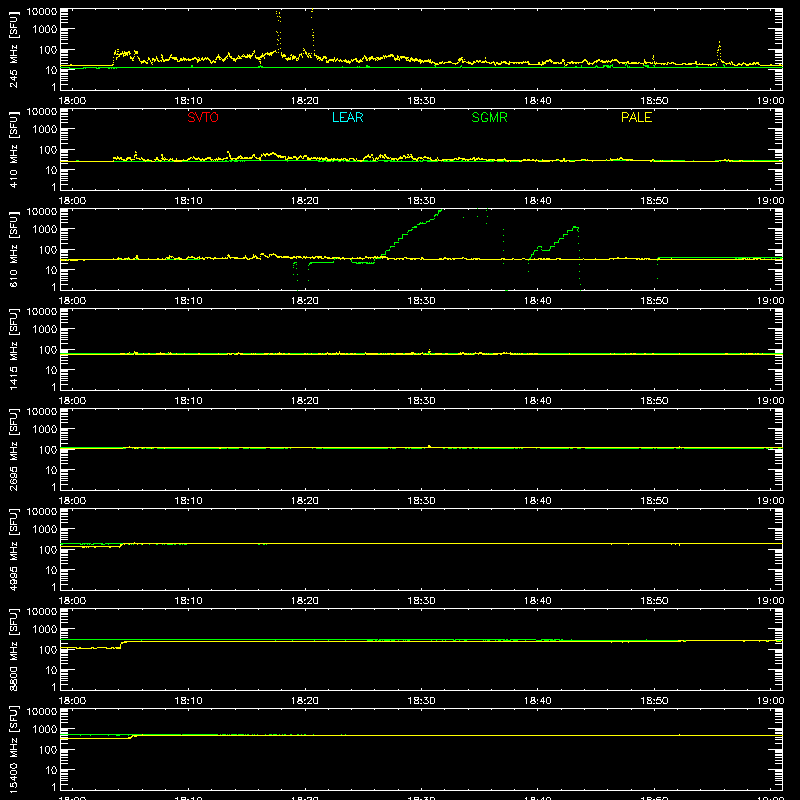
Task: Click 18:50 time label under 4995 MHz plot
Action: click(654, 601)
